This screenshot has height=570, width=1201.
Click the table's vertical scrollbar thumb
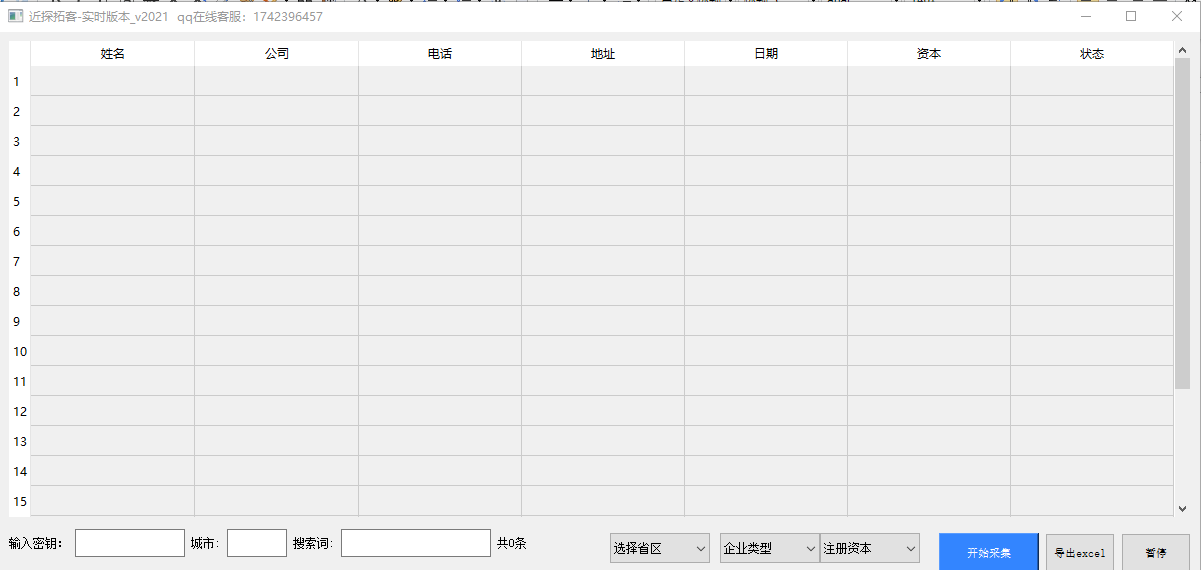point(1182,223)
